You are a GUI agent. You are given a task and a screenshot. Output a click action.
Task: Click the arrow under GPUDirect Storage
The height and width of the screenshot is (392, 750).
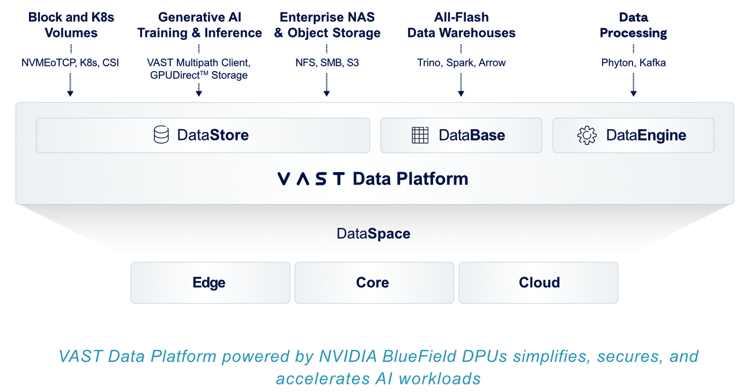click(199, 89)
